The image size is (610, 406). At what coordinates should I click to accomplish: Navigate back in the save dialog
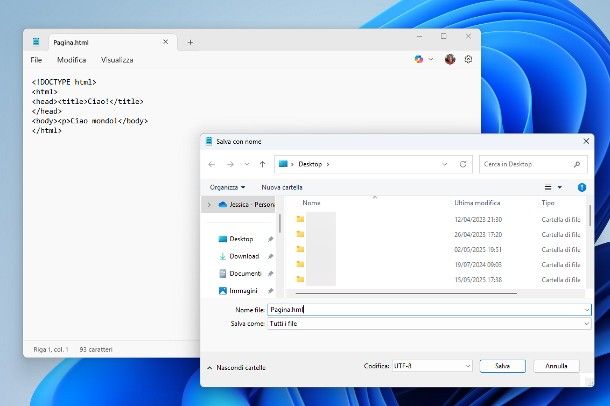[x=212, y=163]
